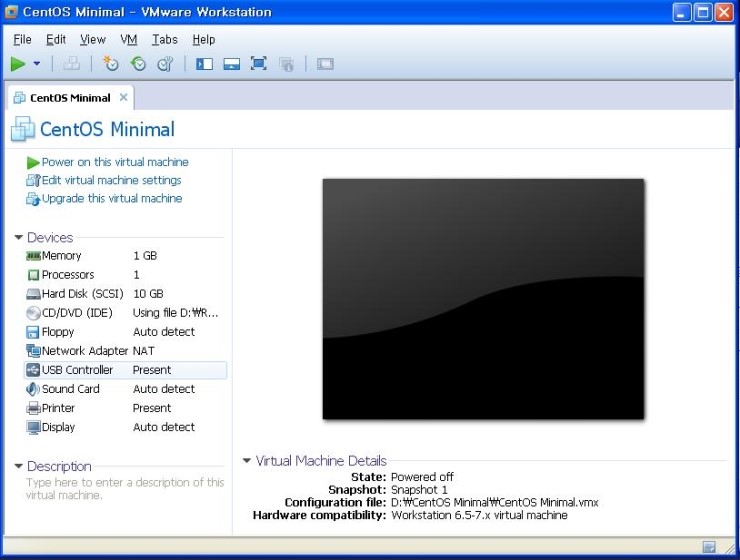The height and width of the screenshot is (560, 740).
Task: Click the revert to snapshot icon
Action: tap(138, 64)
